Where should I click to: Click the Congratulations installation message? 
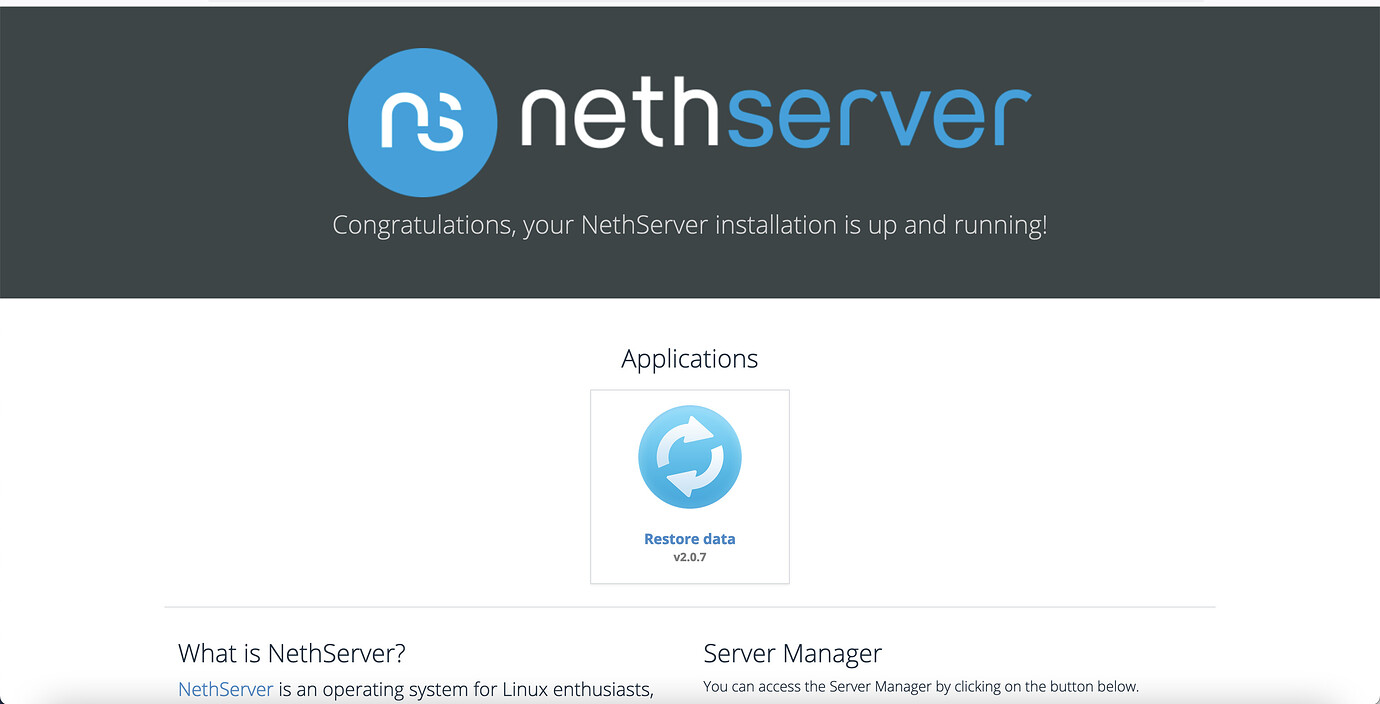690,225
